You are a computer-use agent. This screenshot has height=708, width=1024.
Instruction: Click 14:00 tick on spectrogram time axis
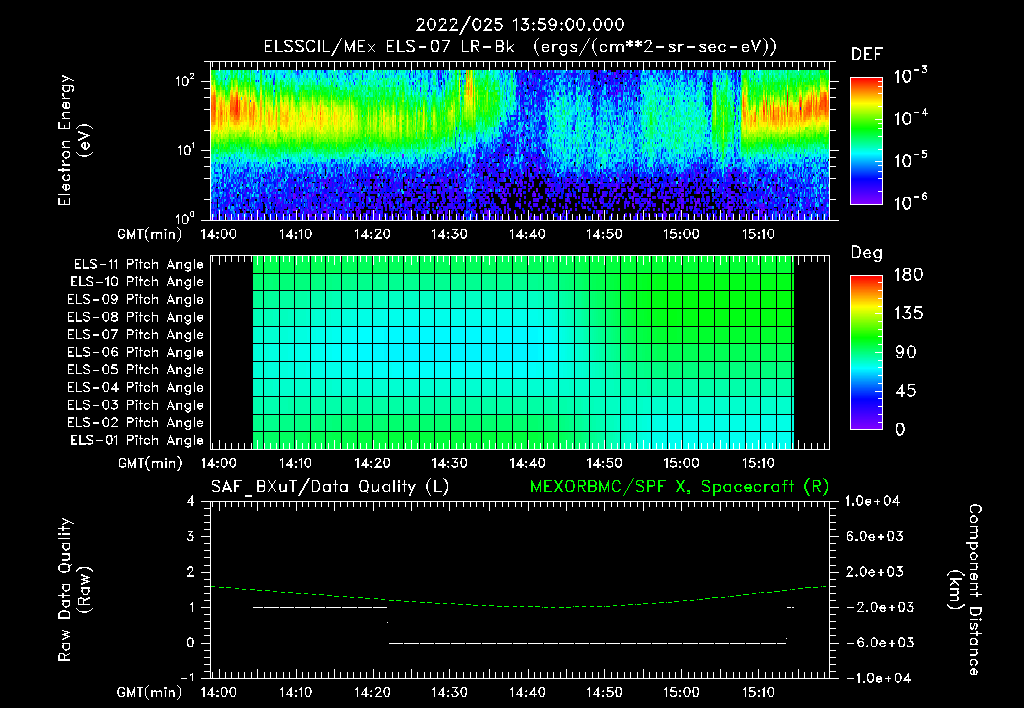tap(218, 234)
